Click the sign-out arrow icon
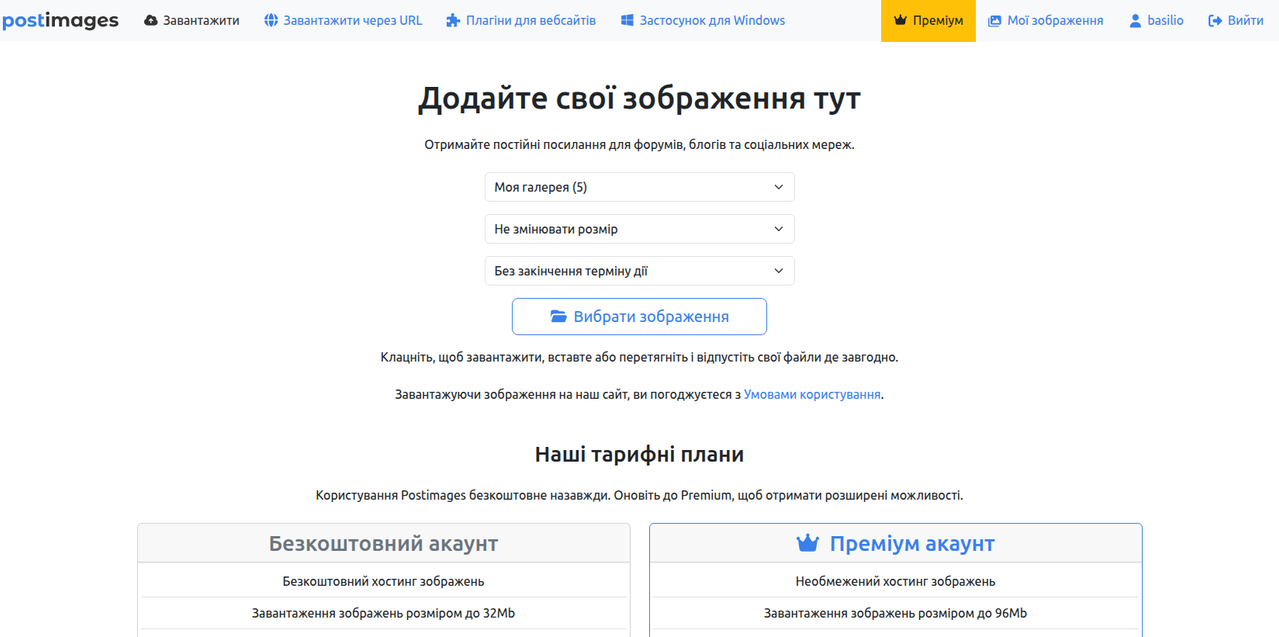This screenshot has width=1279, height=637. click(1215, 20)
